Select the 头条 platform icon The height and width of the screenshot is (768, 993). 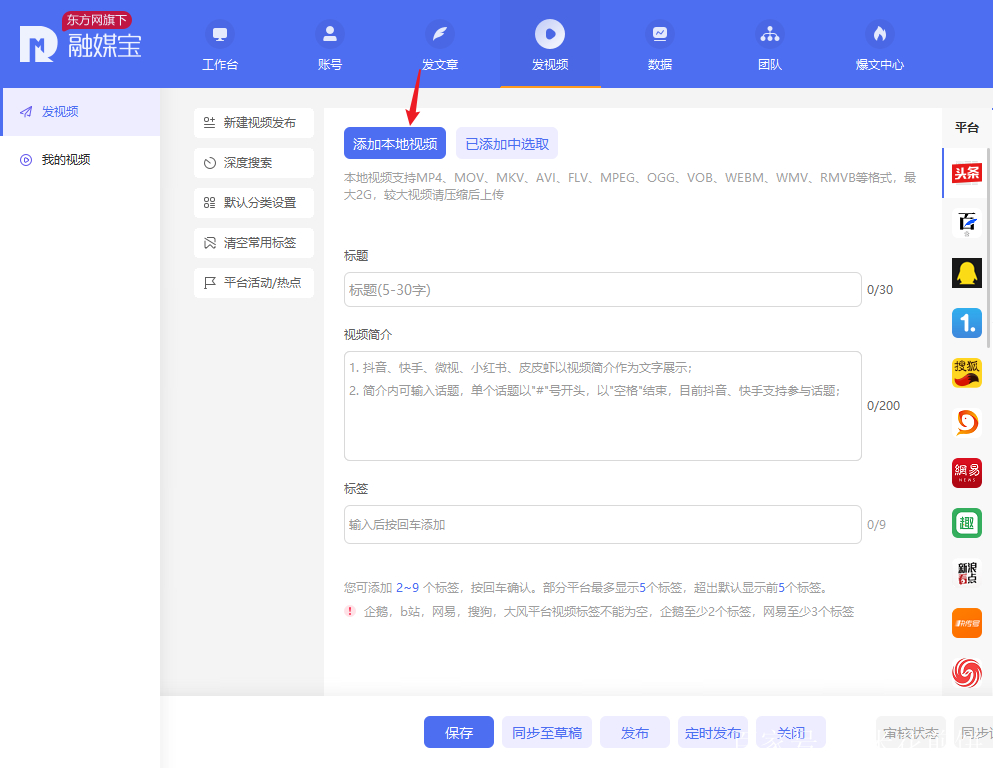(x=966, y=173)
